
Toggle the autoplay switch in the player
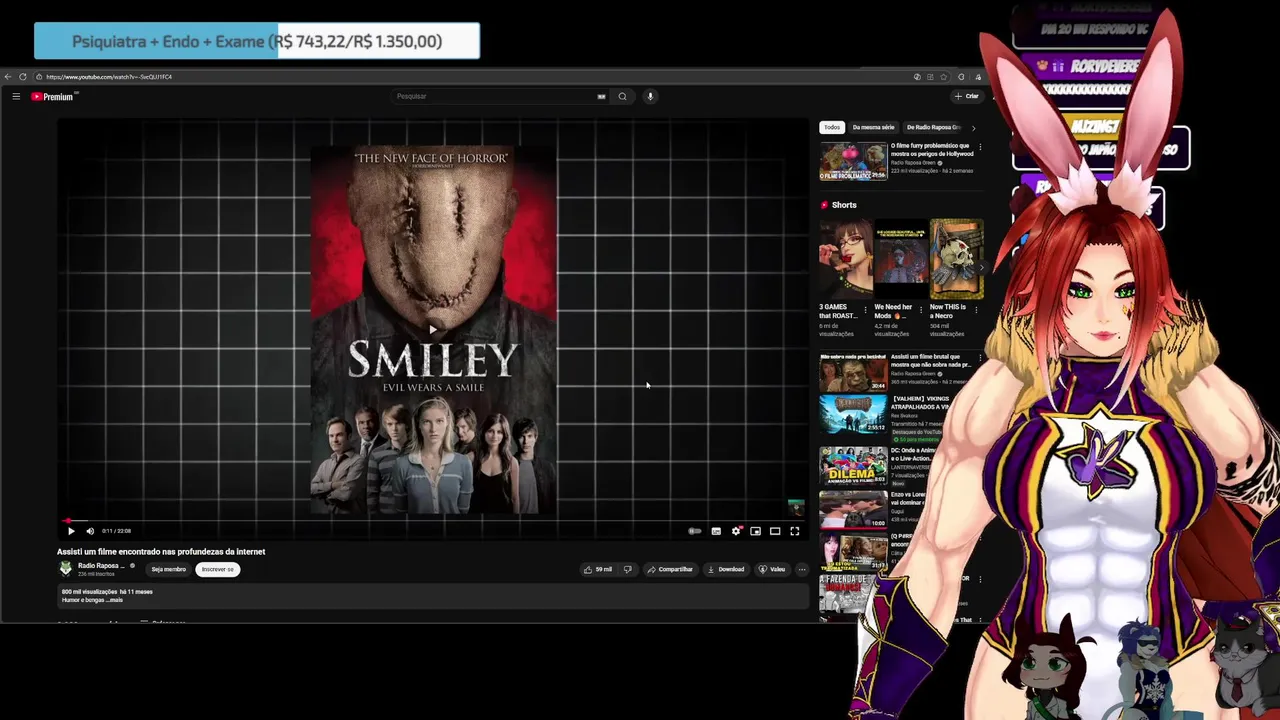[x=695, y=531]
